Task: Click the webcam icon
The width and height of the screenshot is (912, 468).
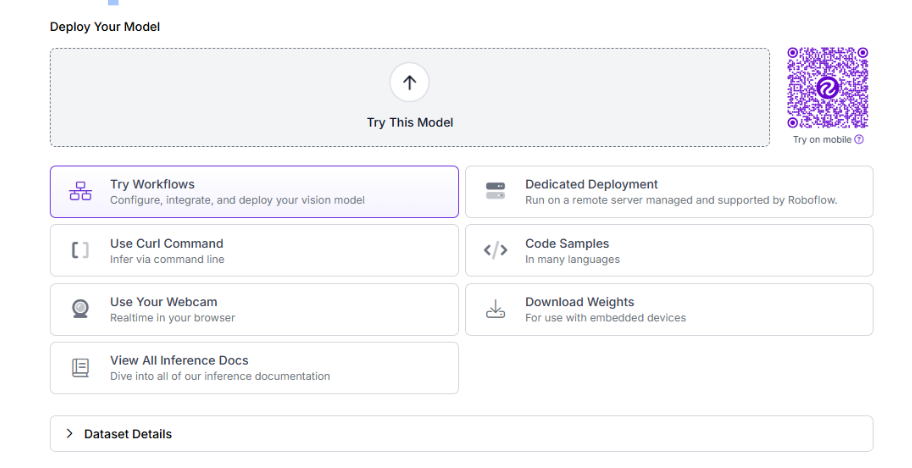Action: point(80,309)
